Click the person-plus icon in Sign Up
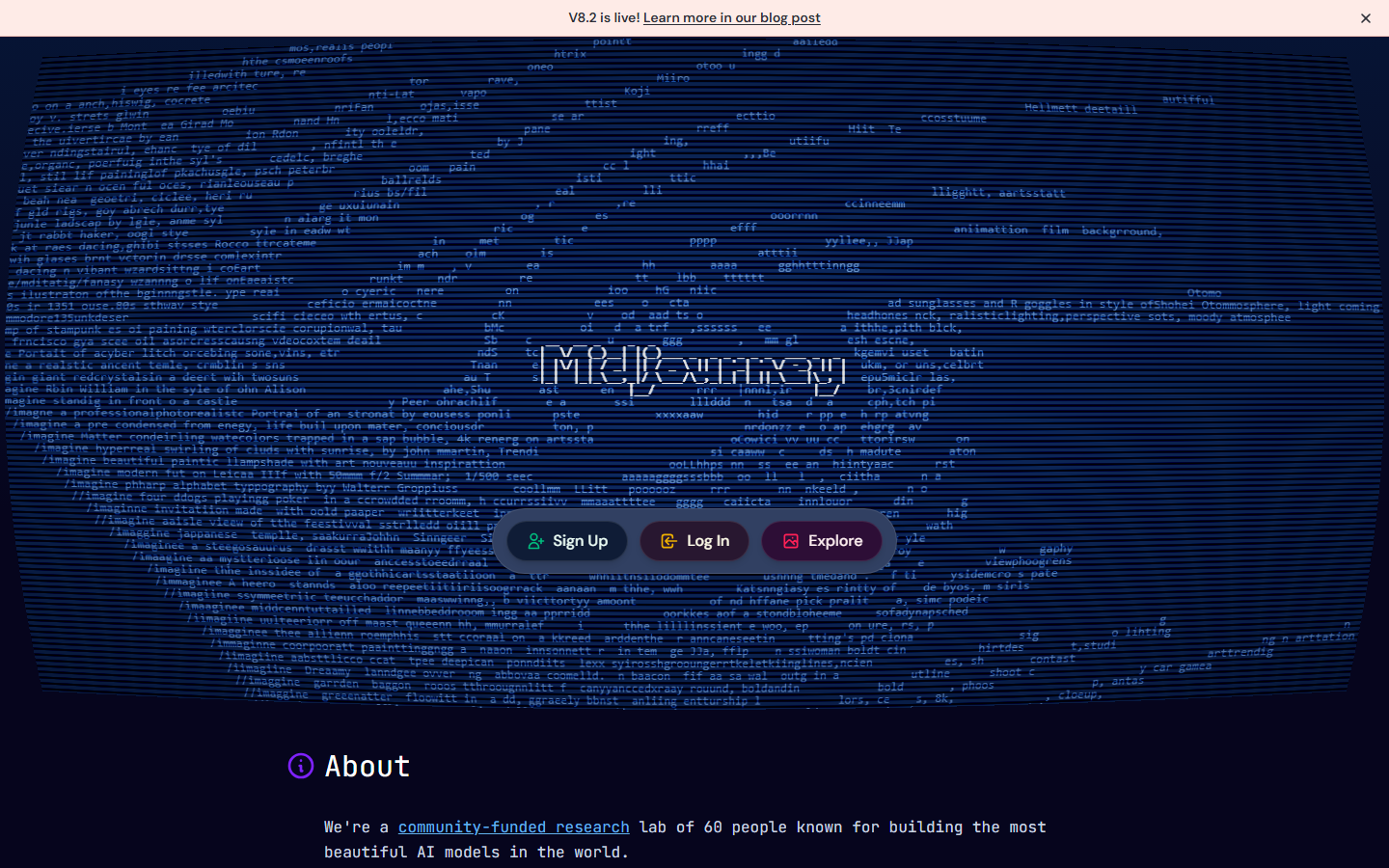 click(535, 541)
